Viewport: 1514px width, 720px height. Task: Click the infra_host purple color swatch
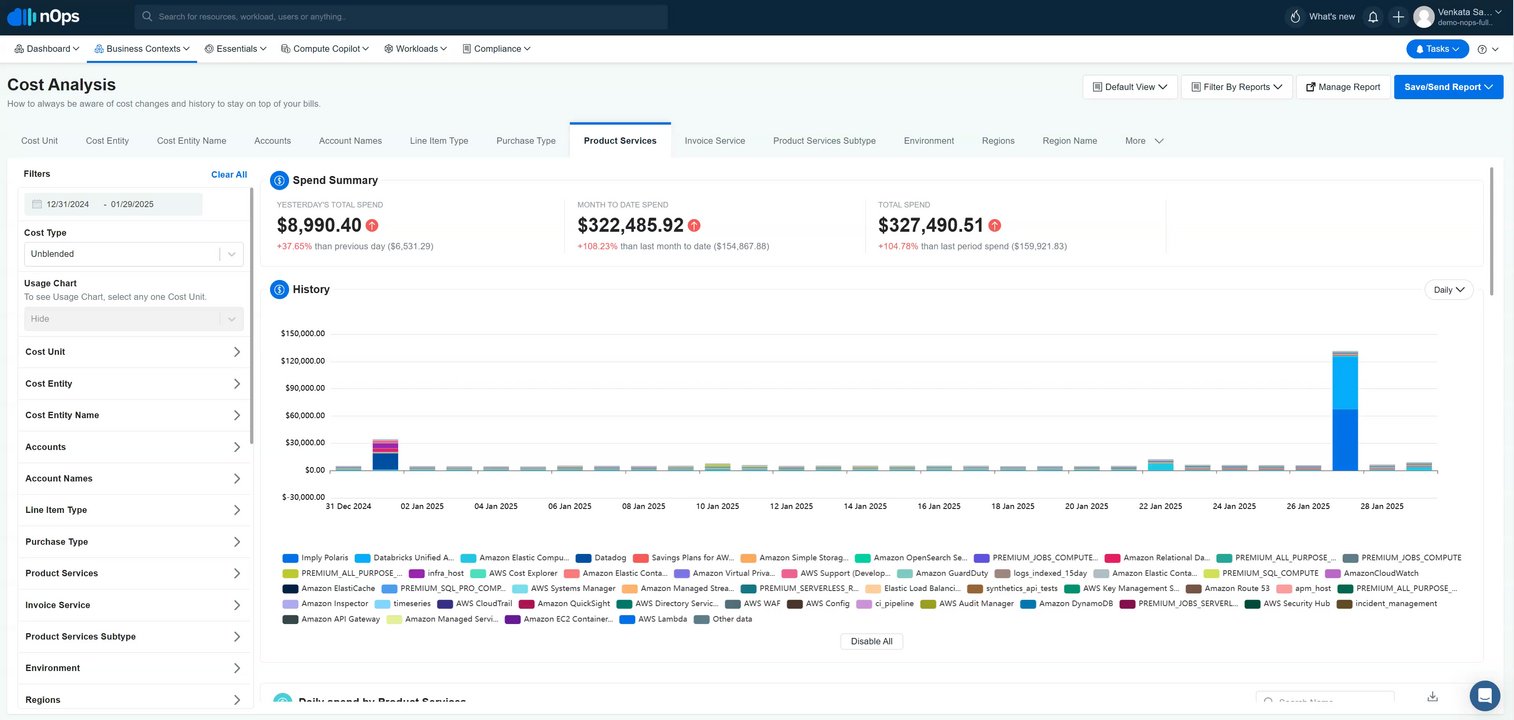pos(417,573)
